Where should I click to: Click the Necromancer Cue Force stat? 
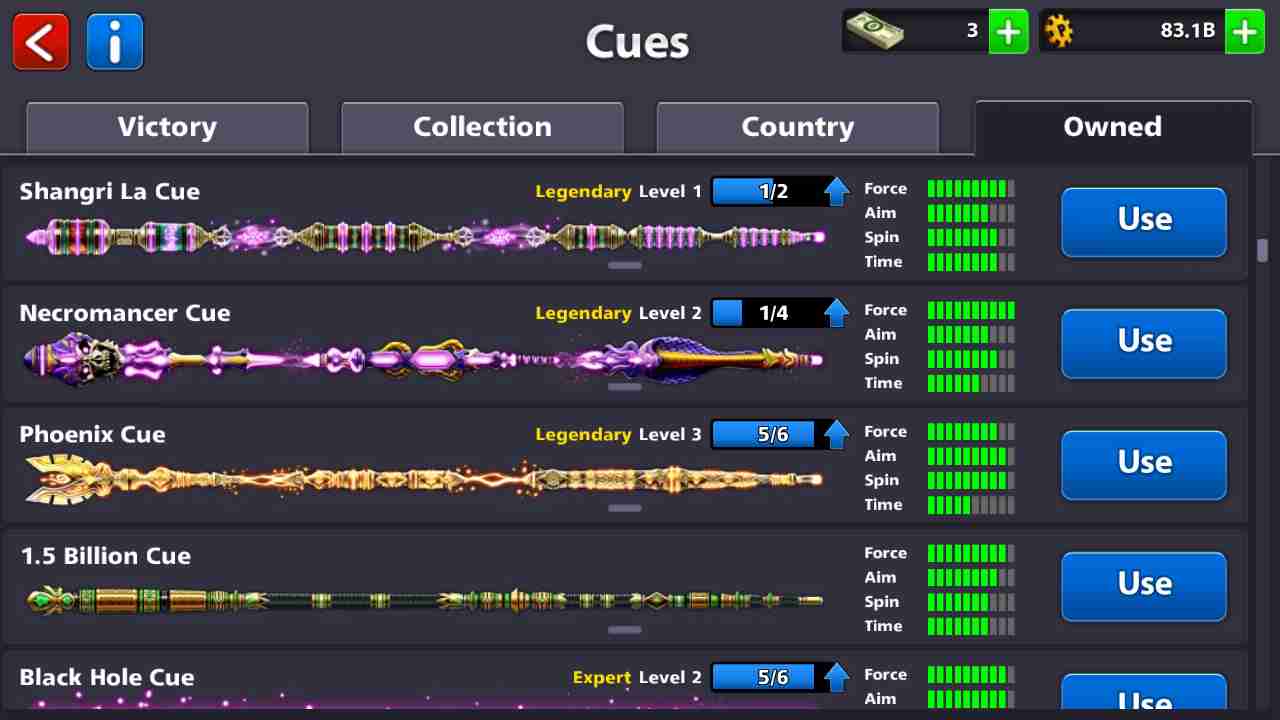939,310
